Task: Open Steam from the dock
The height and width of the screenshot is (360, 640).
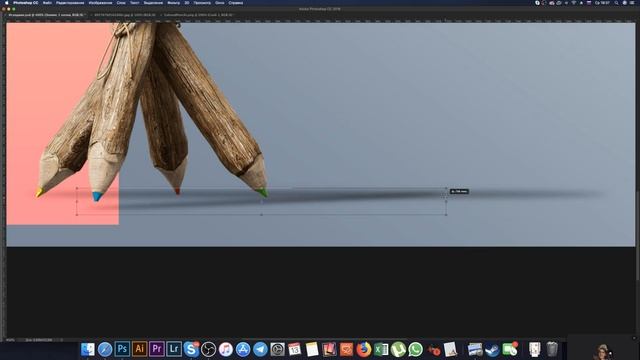Action: tap(492, 349)
